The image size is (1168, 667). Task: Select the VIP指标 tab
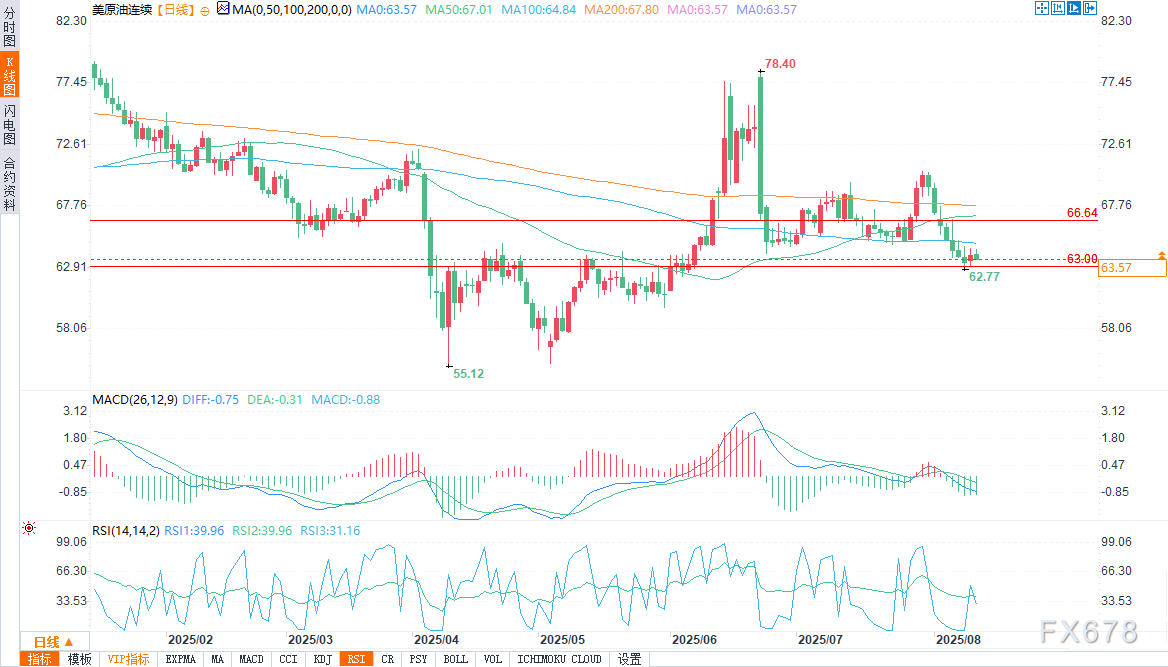point(128,659)
